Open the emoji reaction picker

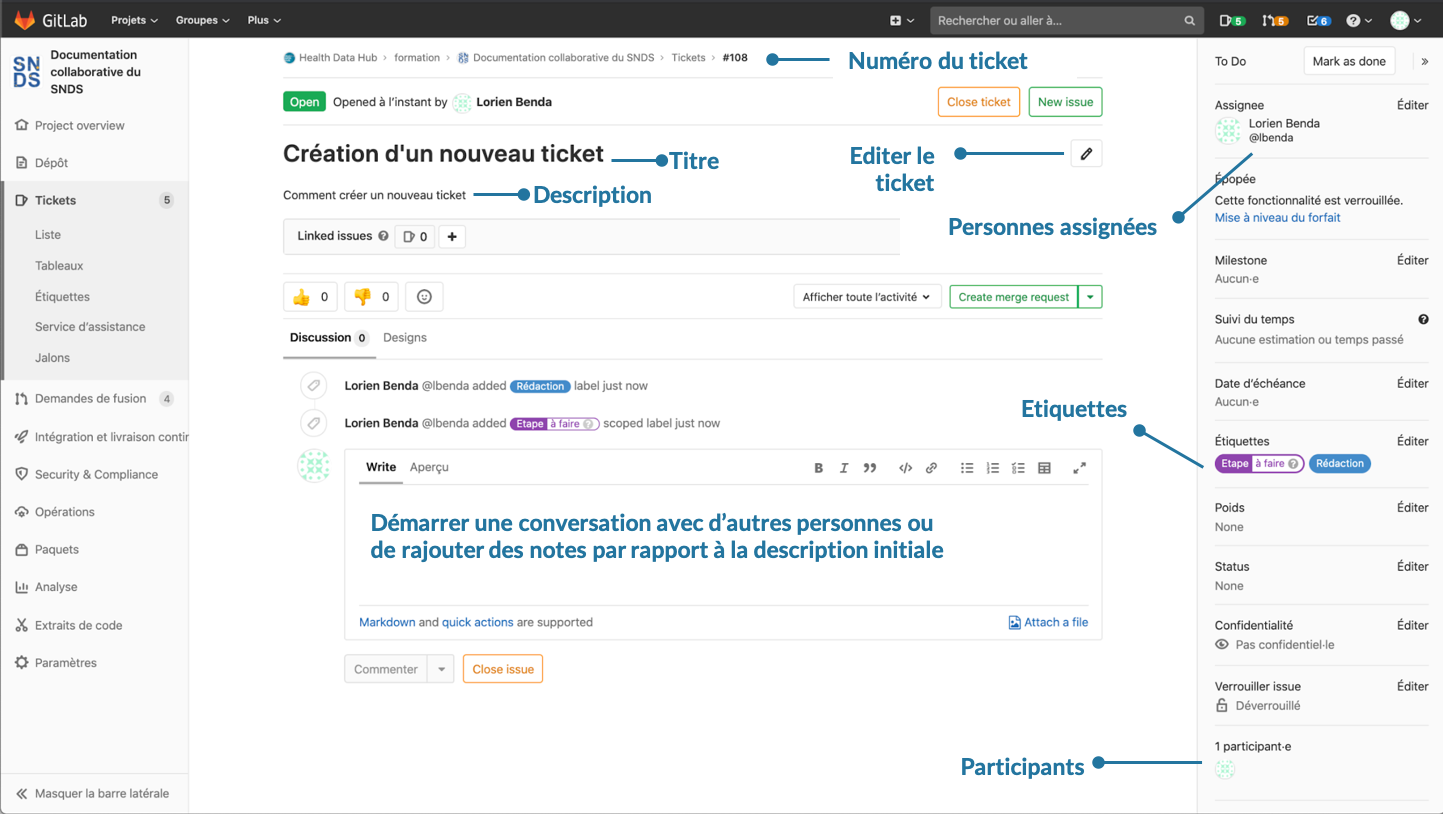coord(425,297)
